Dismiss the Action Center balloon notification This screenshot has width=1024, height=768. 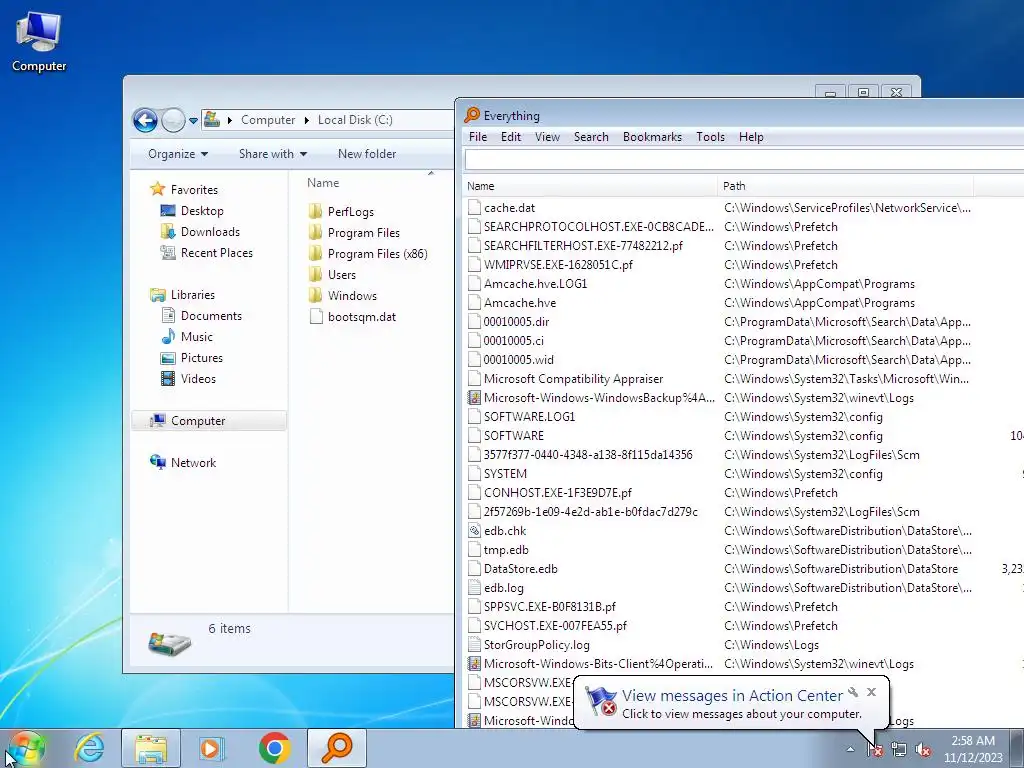(x=871, y=692)
